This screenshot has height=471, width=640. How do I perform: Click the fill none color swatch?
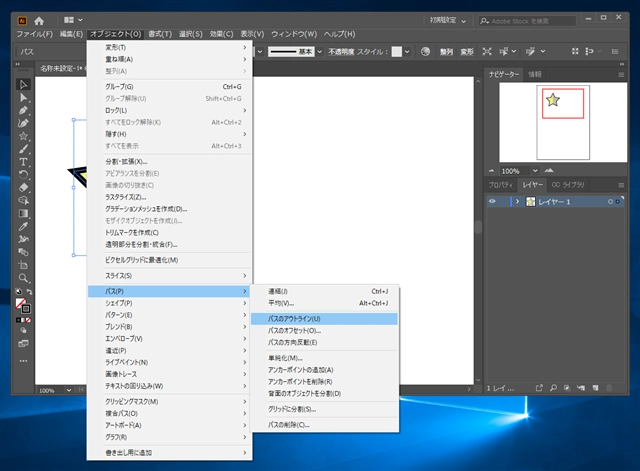(20, 303)
